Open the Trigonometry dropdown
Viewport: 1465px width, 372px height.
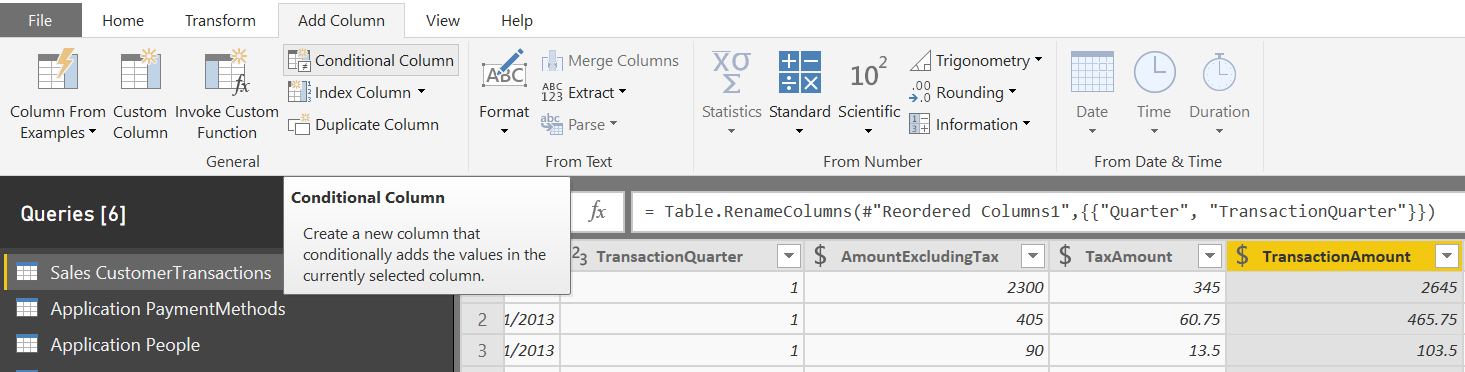pyautogui.click(x=975, y=60)
